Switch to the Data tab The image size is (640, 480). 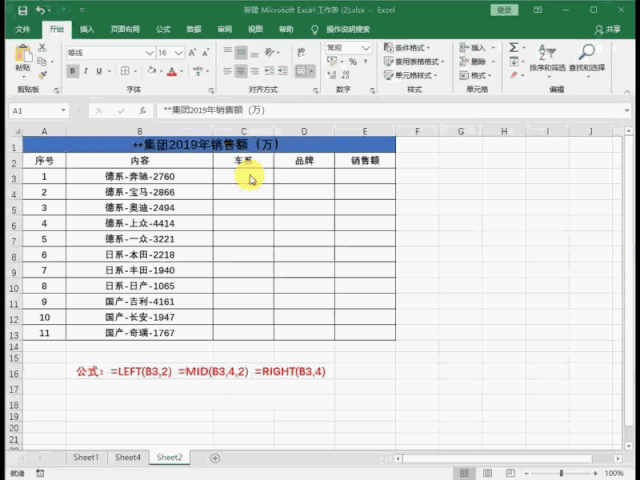pyautogui.click(x=194, y=29)
